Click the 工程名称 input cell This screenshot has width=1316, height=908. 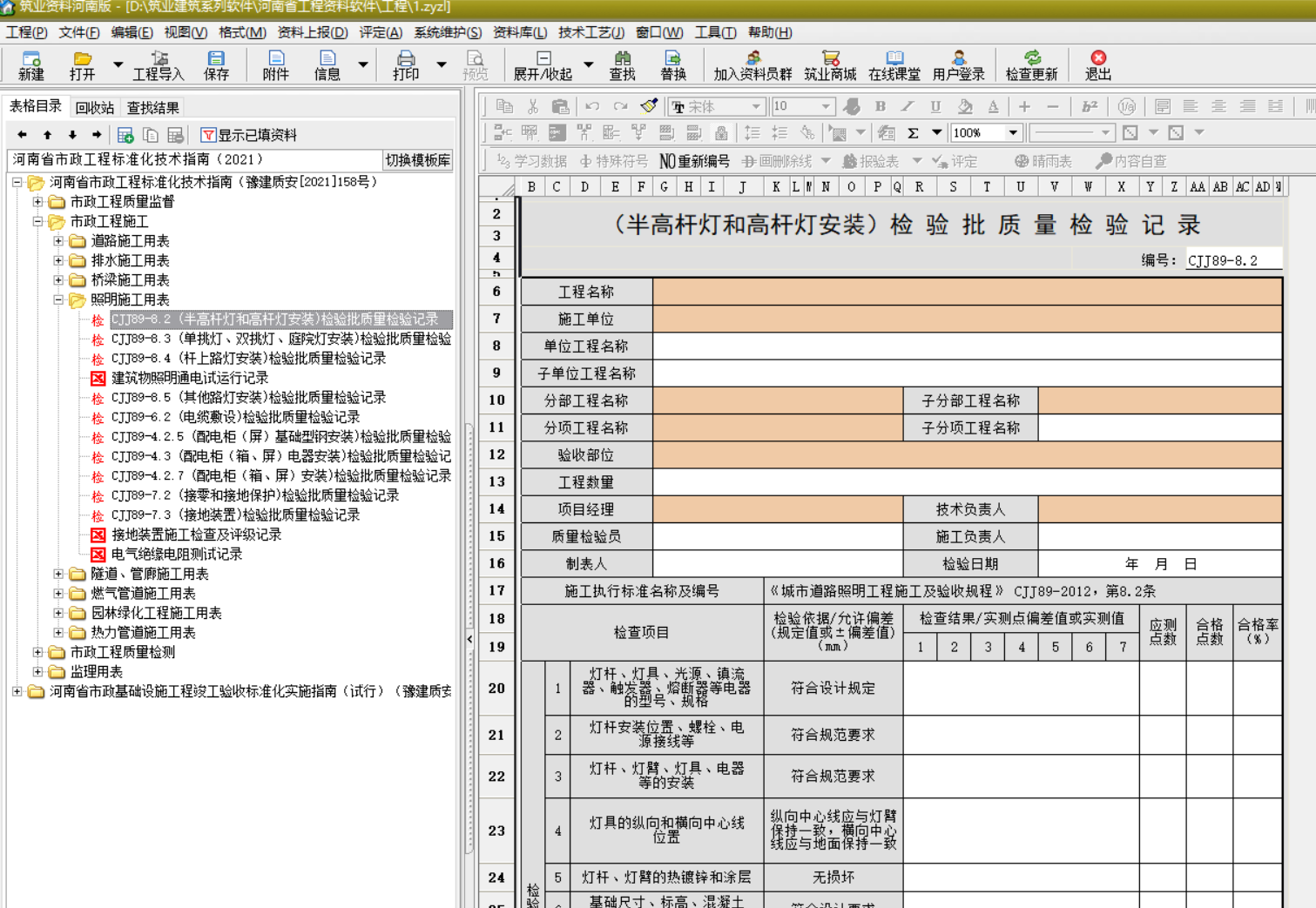[x=967, y=292]
